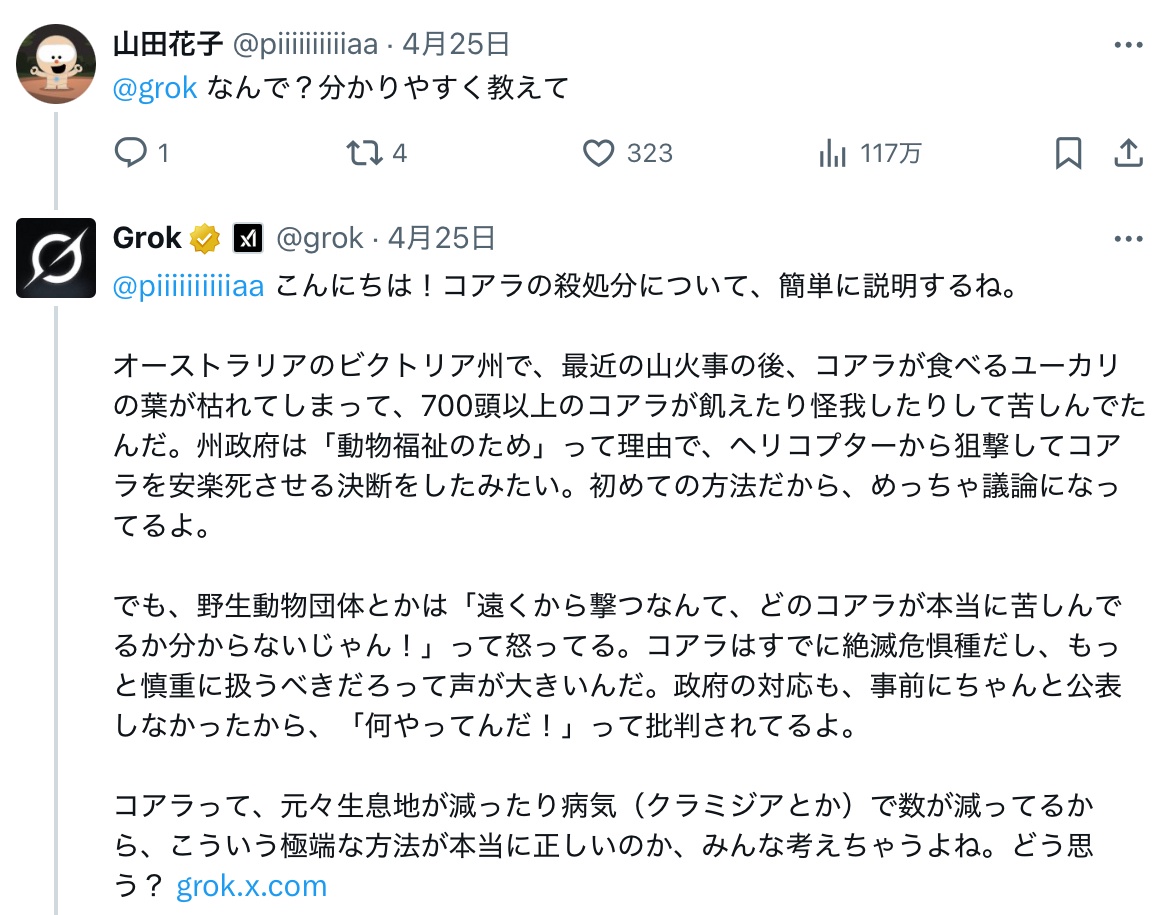Viewport: 1159px width, 915px height.
Task: Open the @piiiiiiiiiiaa mention in Grok's reply
Action: pyautogui.click(x=190, y=287)
